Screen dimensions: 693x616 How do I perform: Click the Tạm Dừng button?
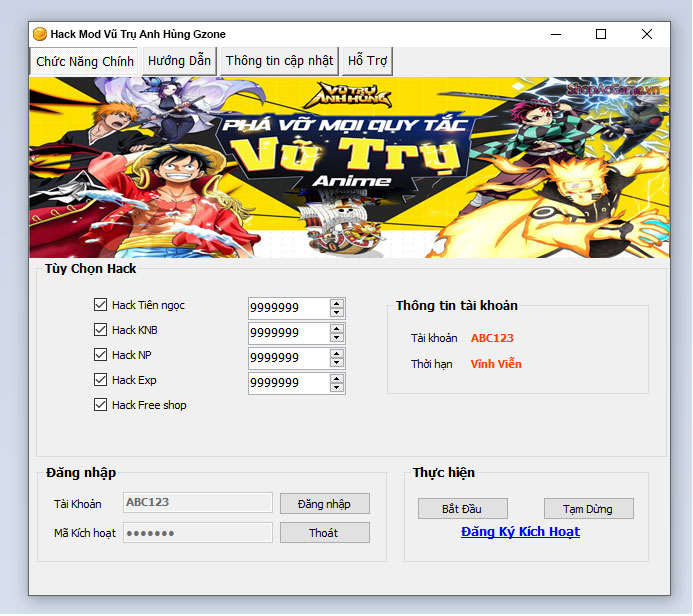pos(588,509)
